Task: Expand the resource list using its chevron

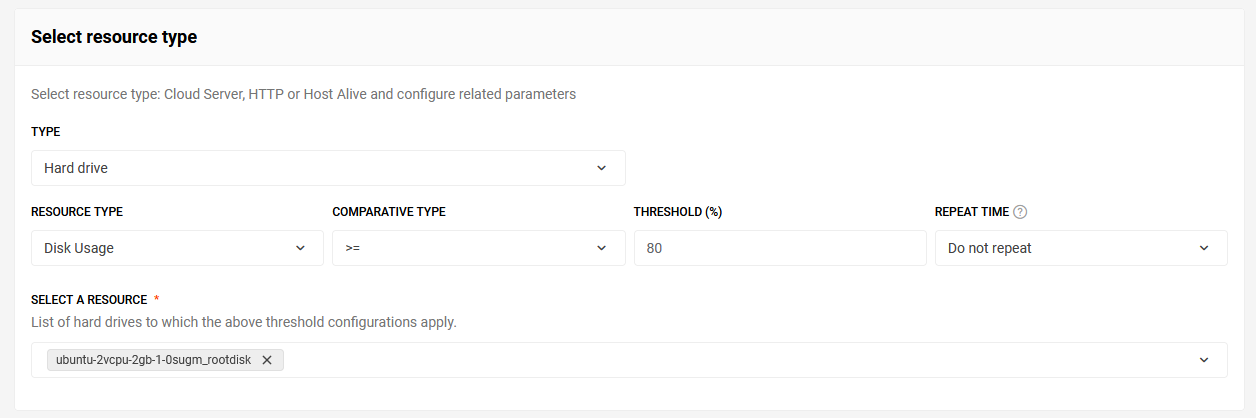Action: point(1203,360)
